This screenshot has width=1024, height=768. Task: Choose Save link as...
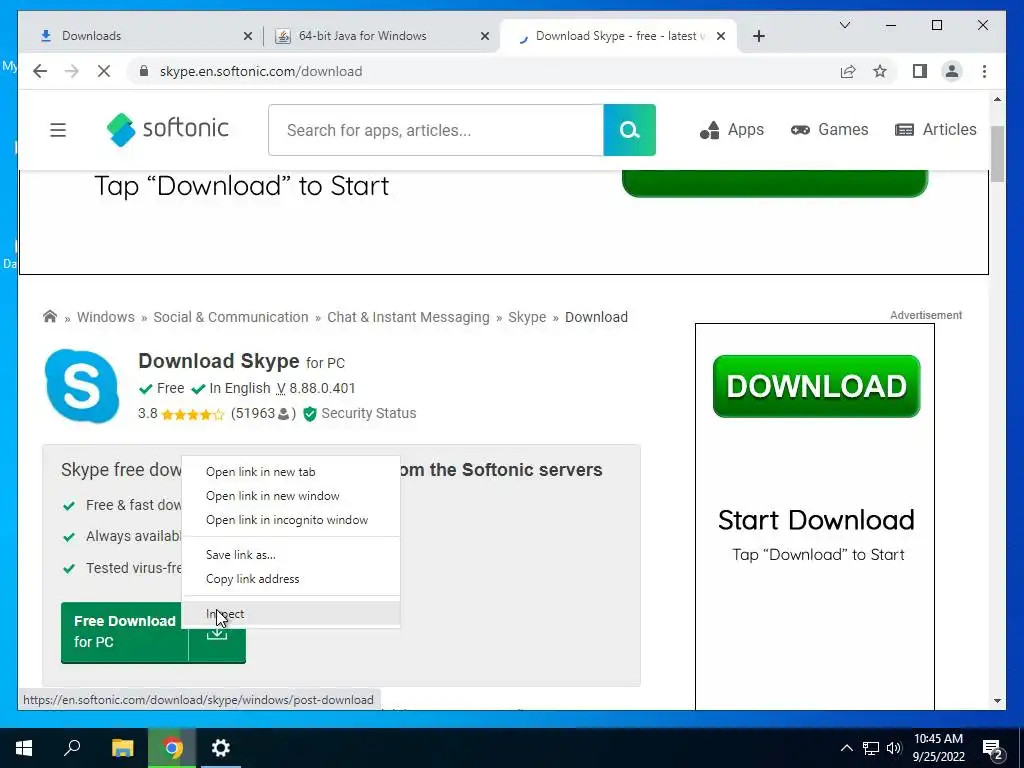tap(291, 554)
